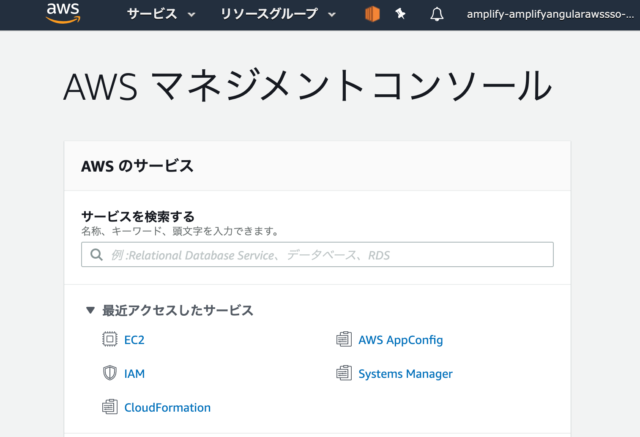Open the CloudFormation link

click(x=167, y=408)
